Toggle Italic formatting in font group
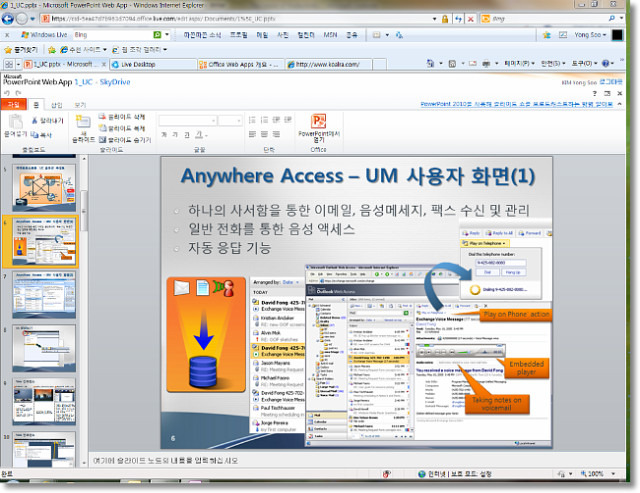 point(175,135)
